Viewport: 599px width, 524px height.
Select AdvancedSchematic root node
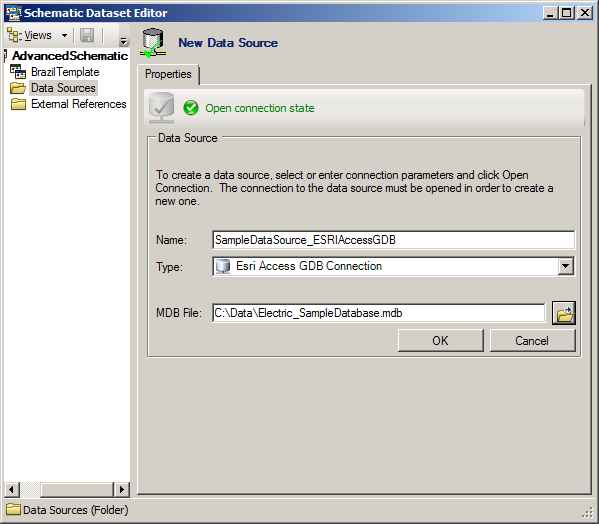coord(70,56)
